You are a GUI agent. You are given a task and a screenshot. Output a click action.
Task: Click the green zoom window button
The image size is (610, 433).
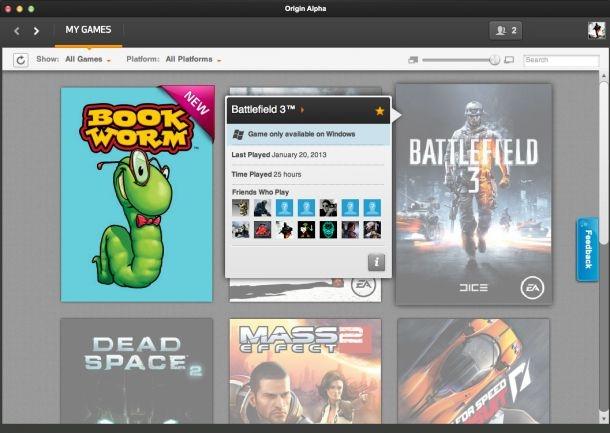32,9
